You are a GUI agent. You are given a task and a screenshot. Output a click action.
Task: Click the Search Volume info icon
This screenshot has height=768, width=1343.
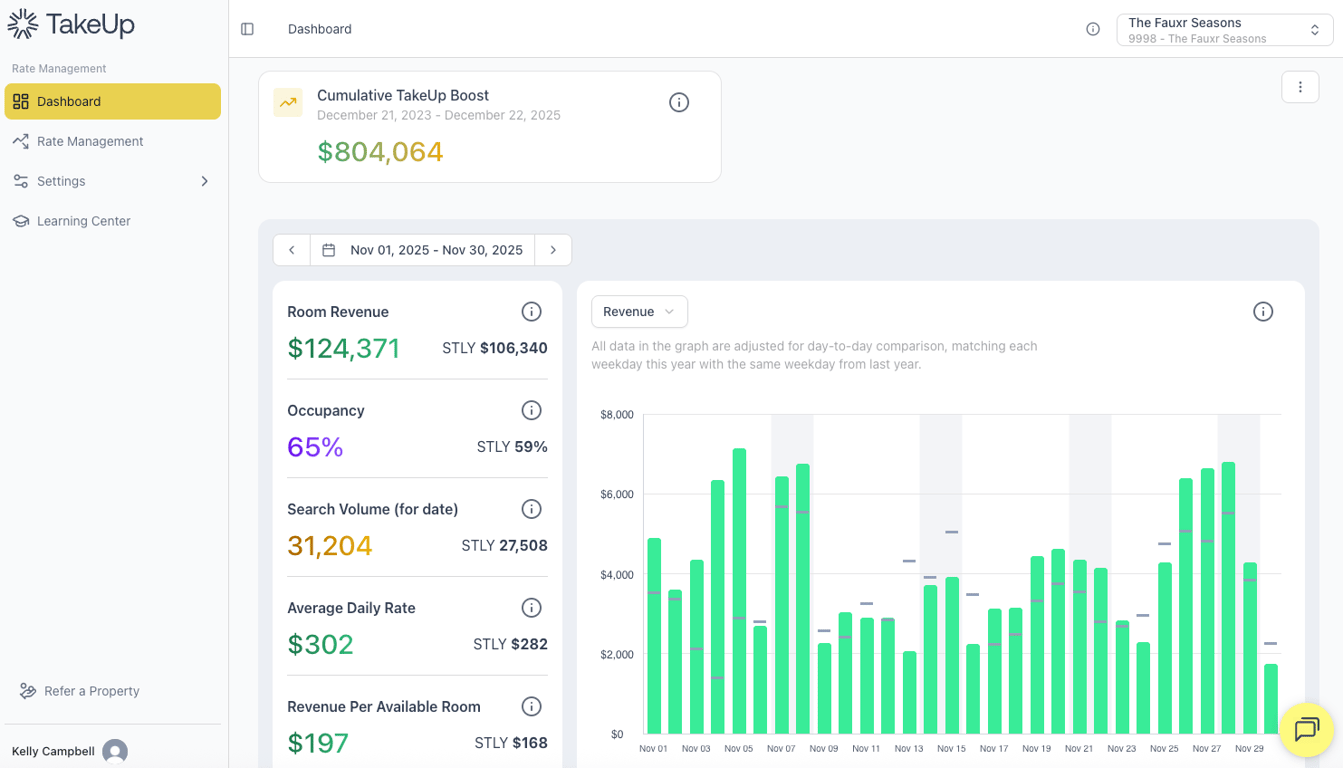click(530, 508)
